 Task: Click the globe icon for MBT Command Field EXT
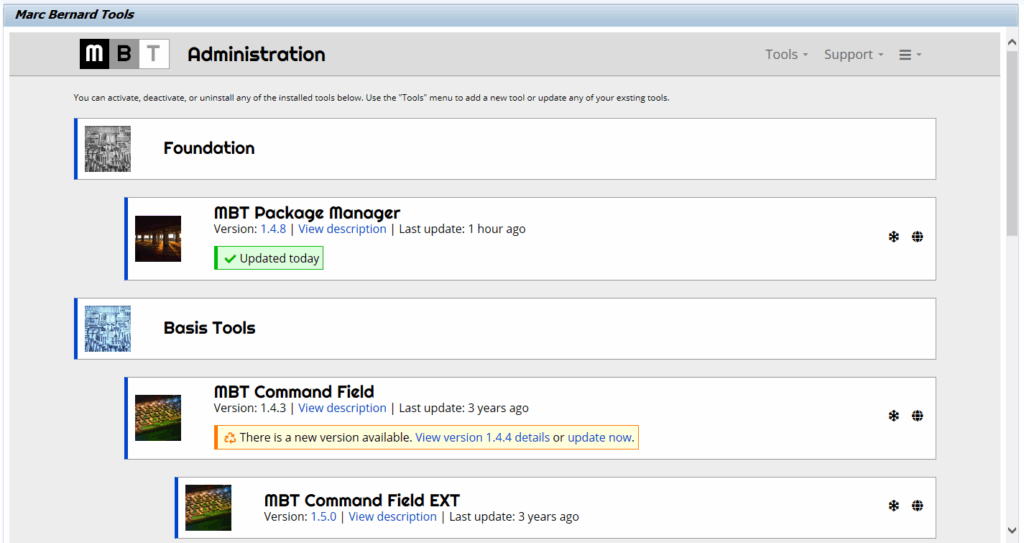point(917,506)
